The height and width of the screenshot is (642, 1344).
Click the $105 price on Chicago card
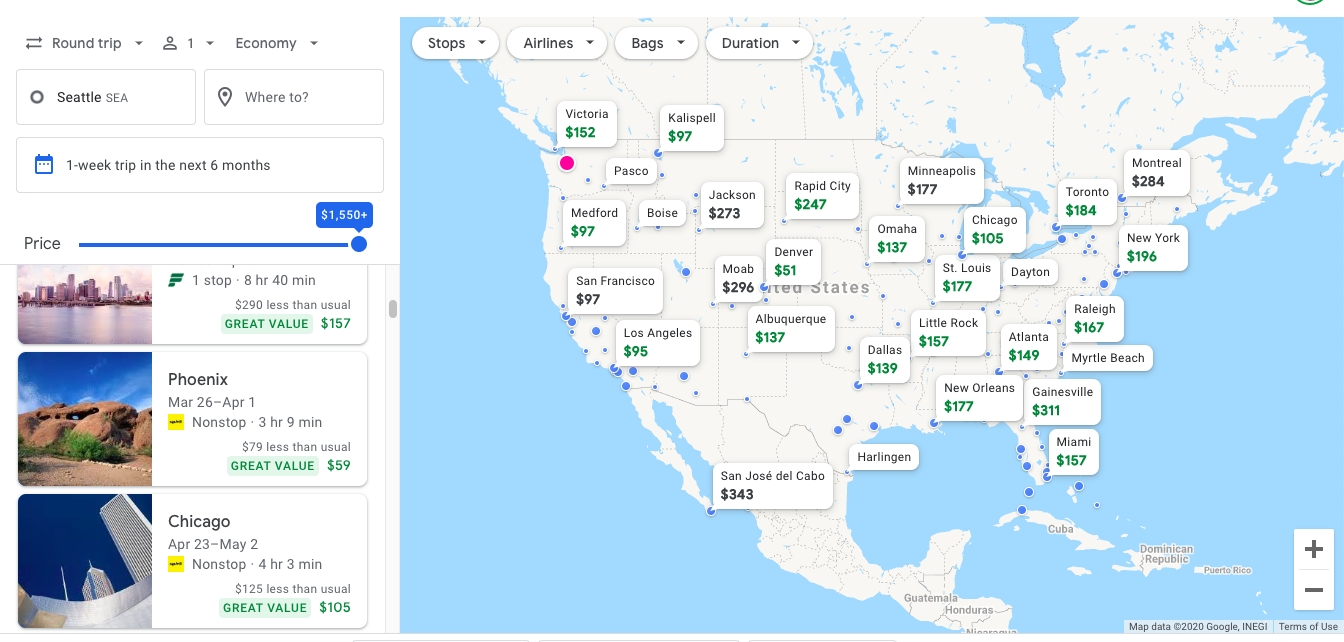[335, 607]
